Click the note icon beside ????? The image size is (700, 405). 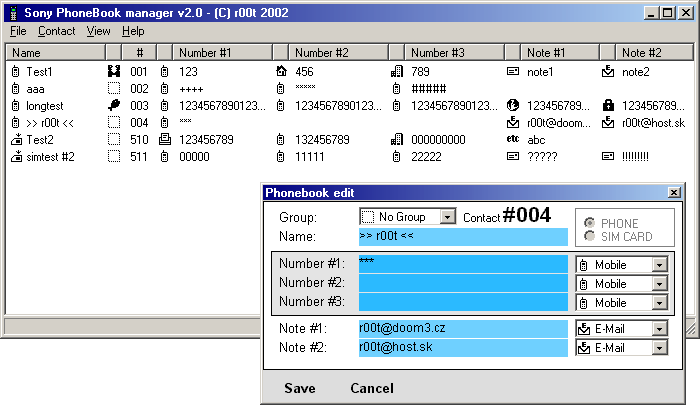coord(513,156)
